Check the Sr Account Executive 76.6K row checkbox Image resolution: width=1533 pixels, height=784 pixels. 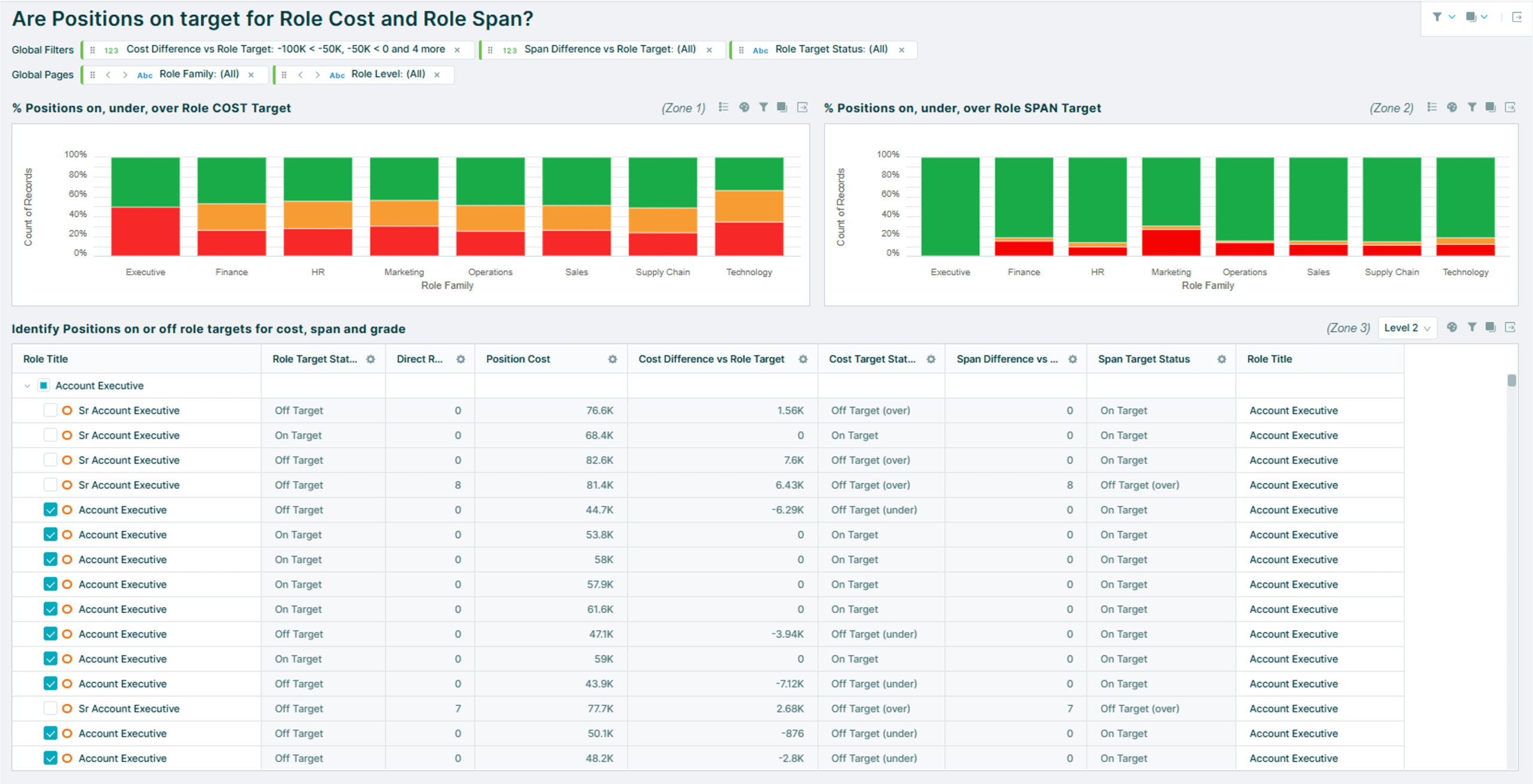[50, 411]
